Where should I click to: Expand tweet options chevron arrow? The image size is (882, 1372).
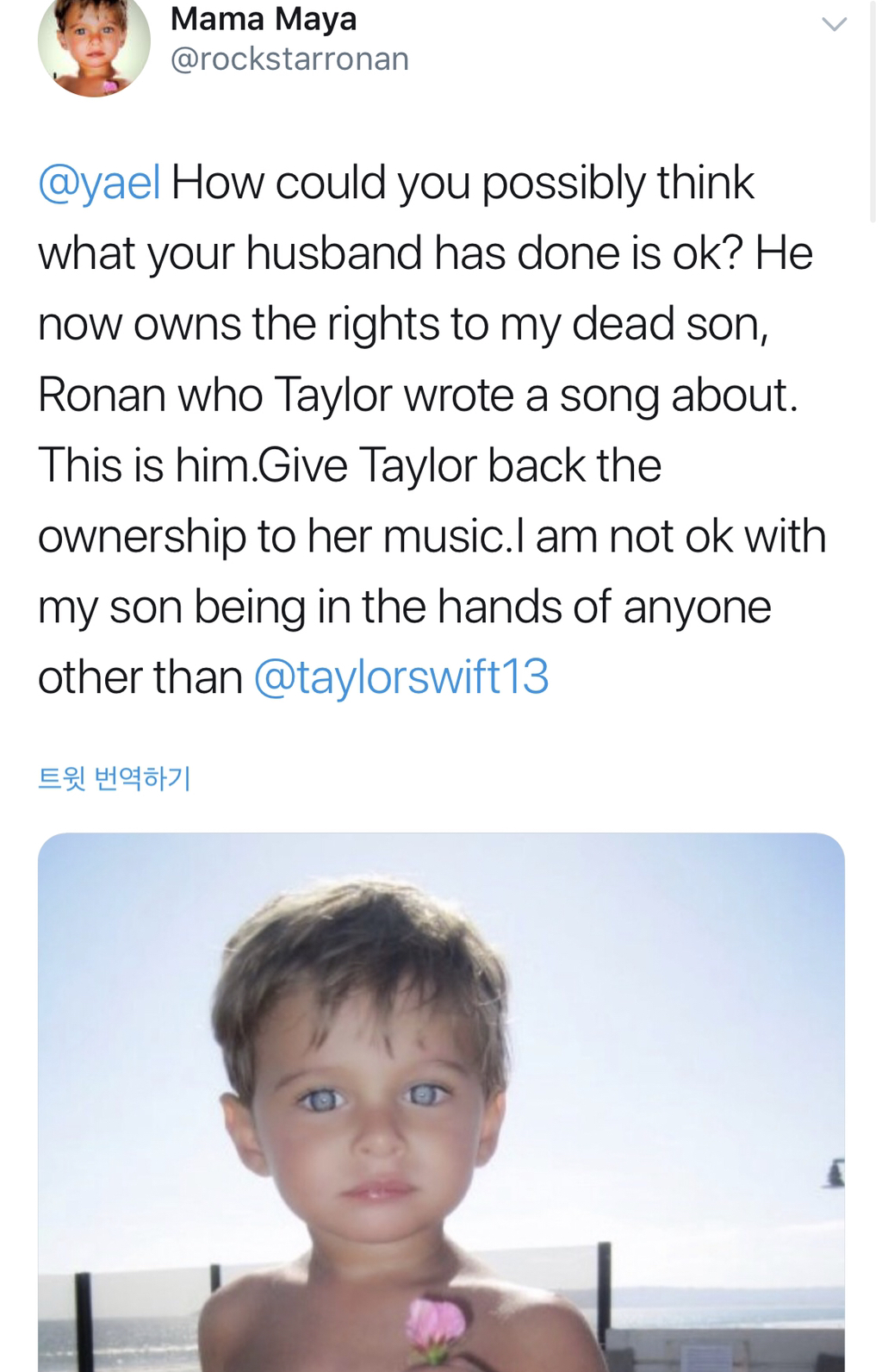pos(833,25)
